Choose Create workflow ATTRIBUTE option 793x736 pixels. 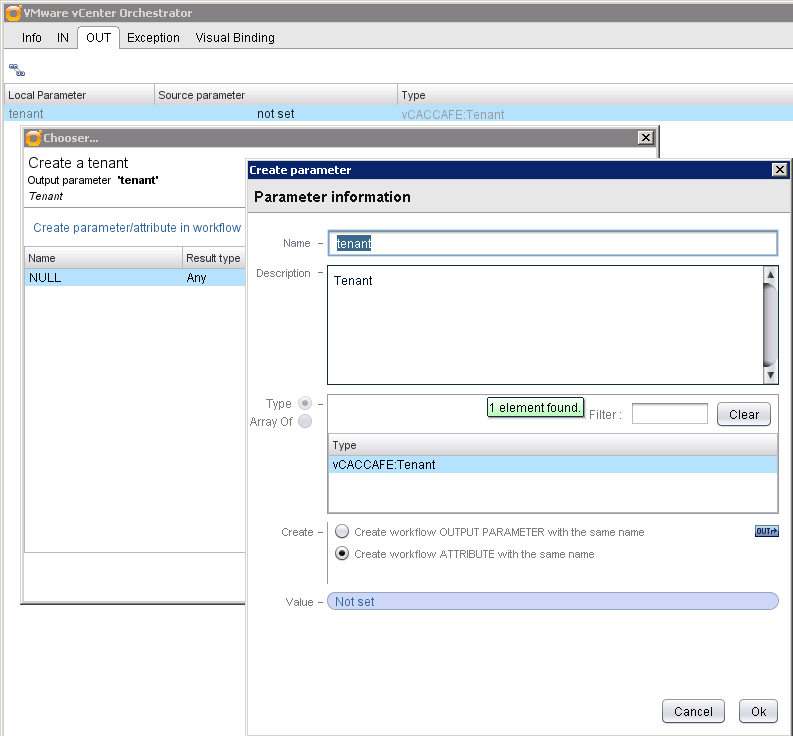[342, 553]
